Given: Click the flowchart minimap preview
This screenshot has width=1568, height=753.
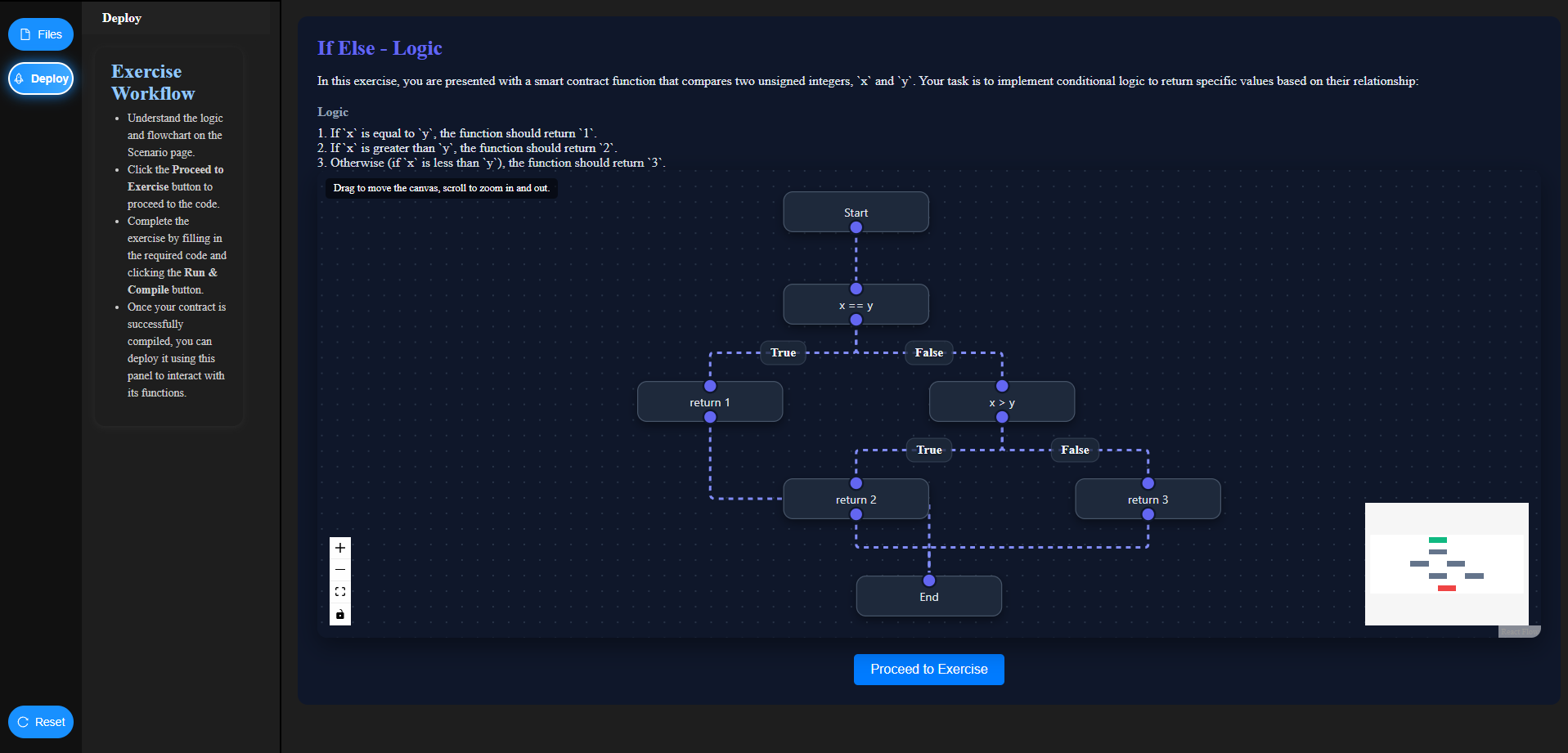Looking at the screenshot, I should [1446, 563].
